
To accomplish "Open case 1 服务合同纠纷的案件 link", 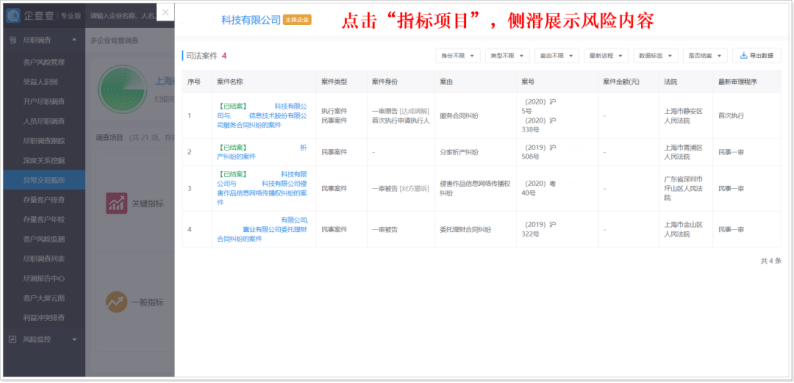I will tap(262, 116).
